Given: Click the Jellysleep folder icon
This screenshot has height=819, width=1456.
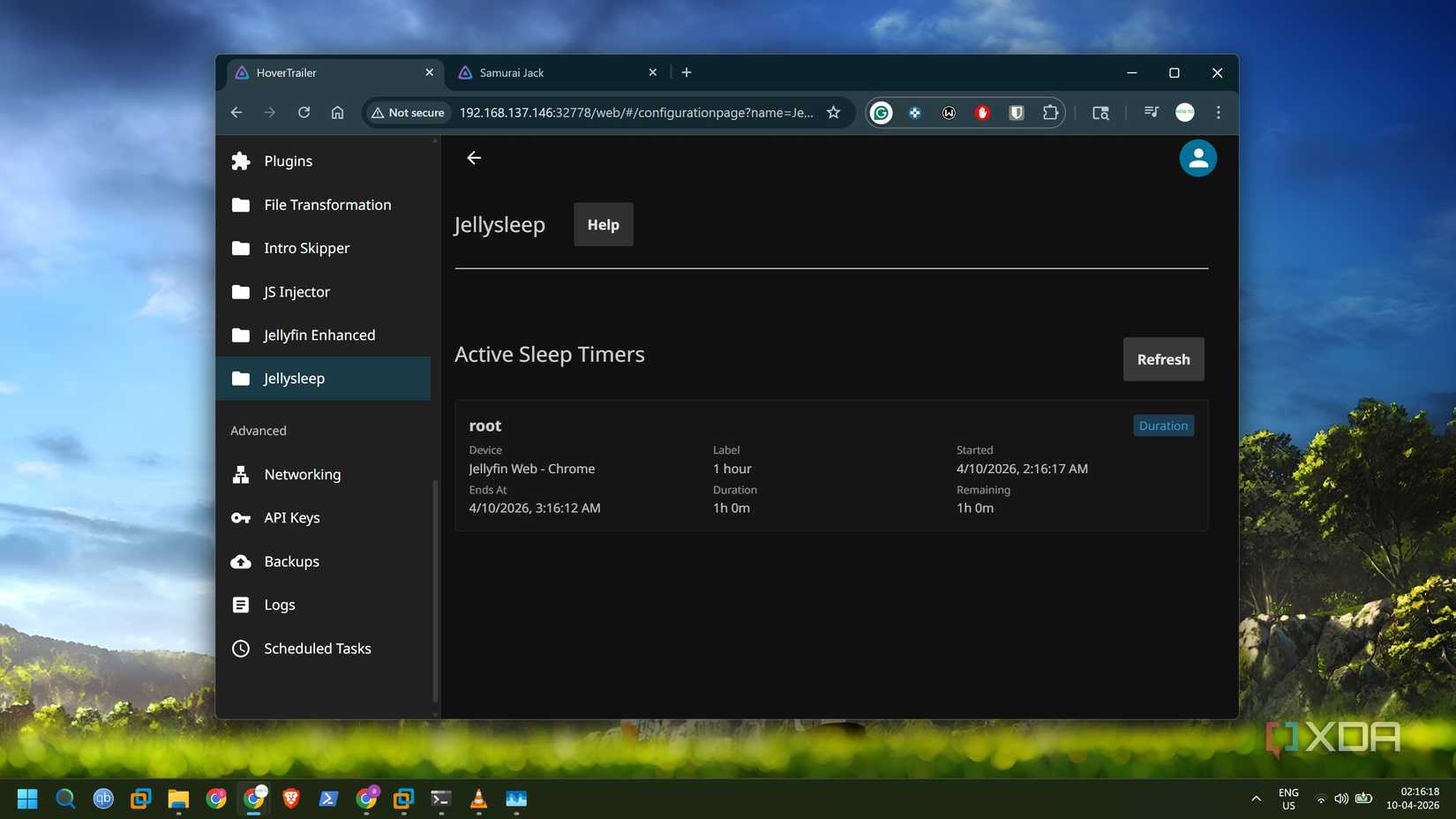Looking at the screenshot, I should 240,379.
